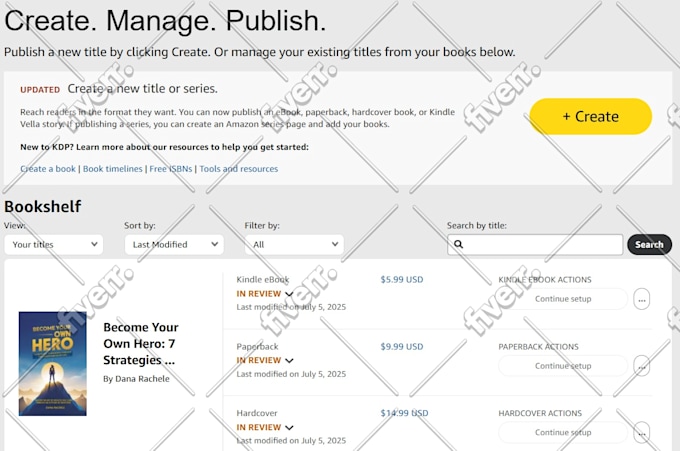
Task: Open the Kindle eBook actions ellipsis menu
Action: pyautogui.click(x=642, y=299)
